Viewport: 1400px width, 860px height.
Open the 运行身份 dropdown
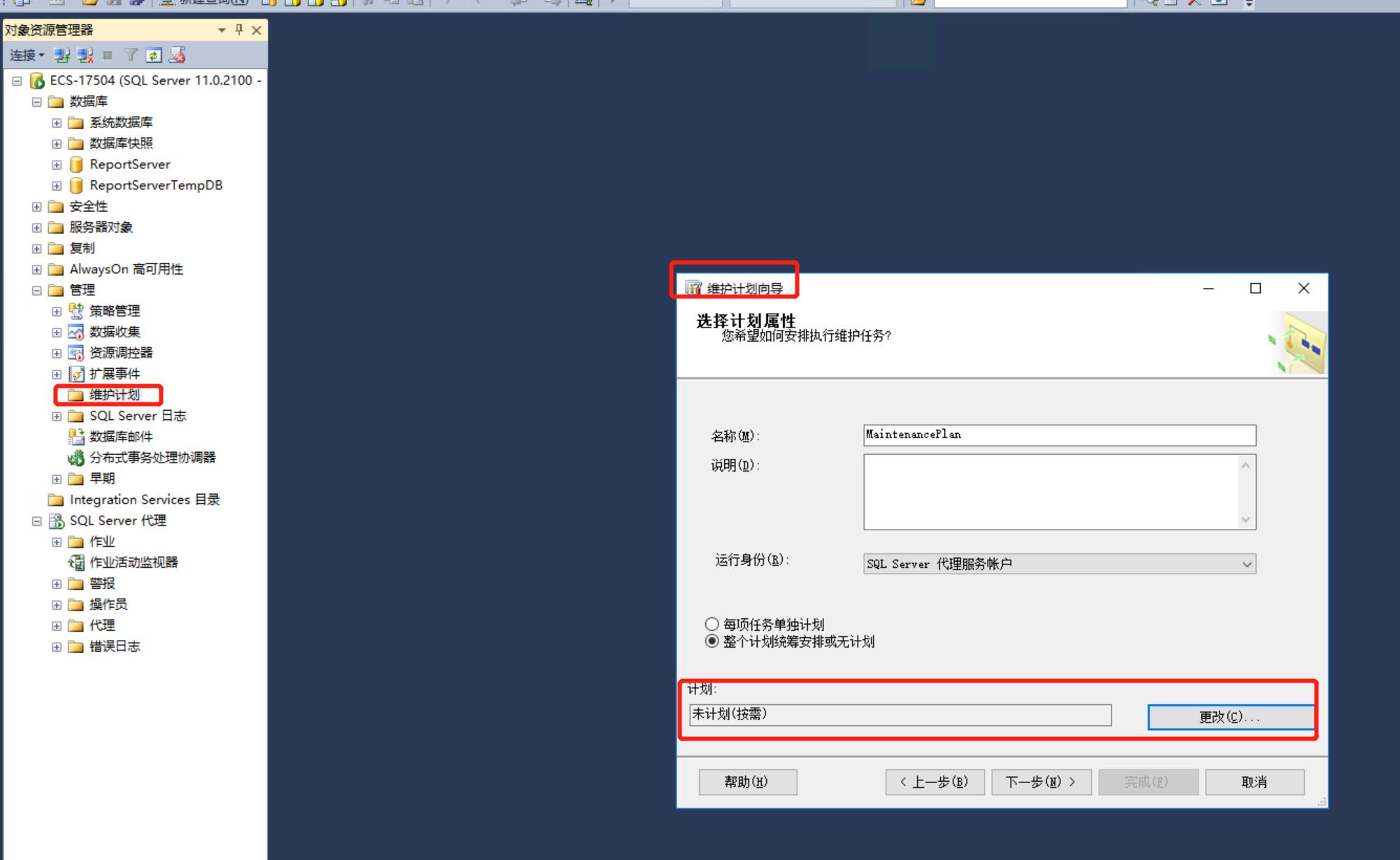pos(1247,564)
